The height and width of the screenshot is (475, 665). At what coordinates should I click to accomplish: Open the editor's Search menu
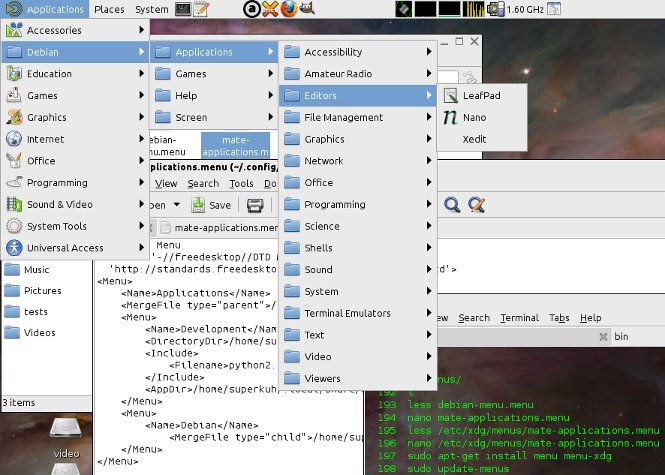tap(203, 184)
